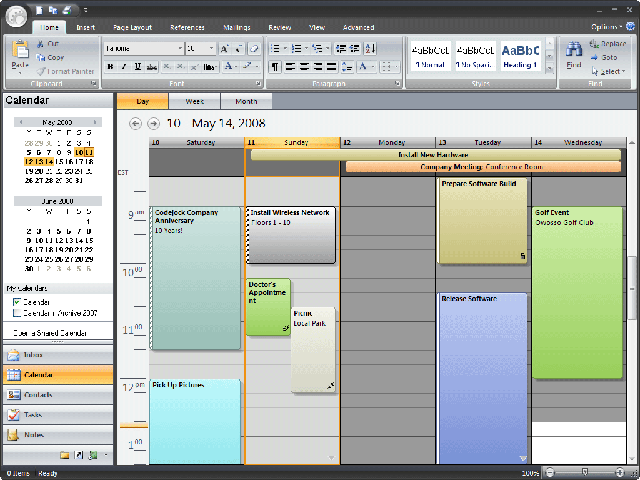This screenshot has width=640, height=480.
Task: Increase paragraph indent
Action: 355,49
